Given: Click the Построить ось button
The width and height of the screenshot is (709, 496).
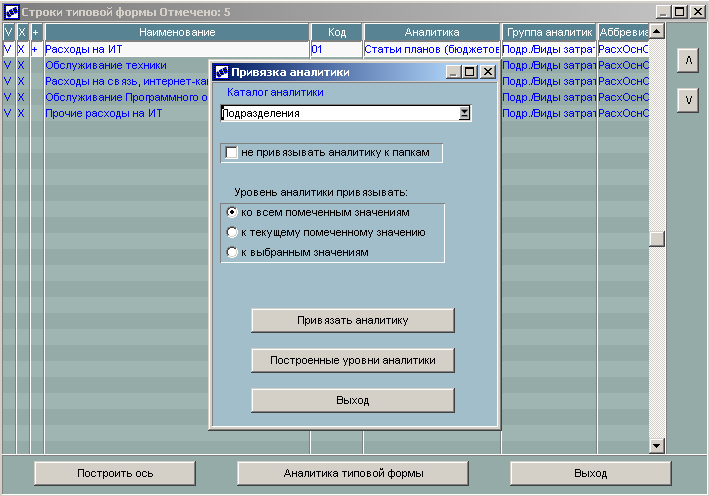Looking at the screenshot, I should point(115,473).
